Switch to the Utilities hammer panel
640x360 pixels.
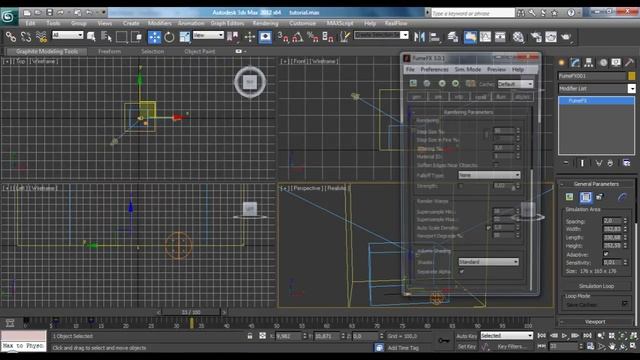(629, 62)
